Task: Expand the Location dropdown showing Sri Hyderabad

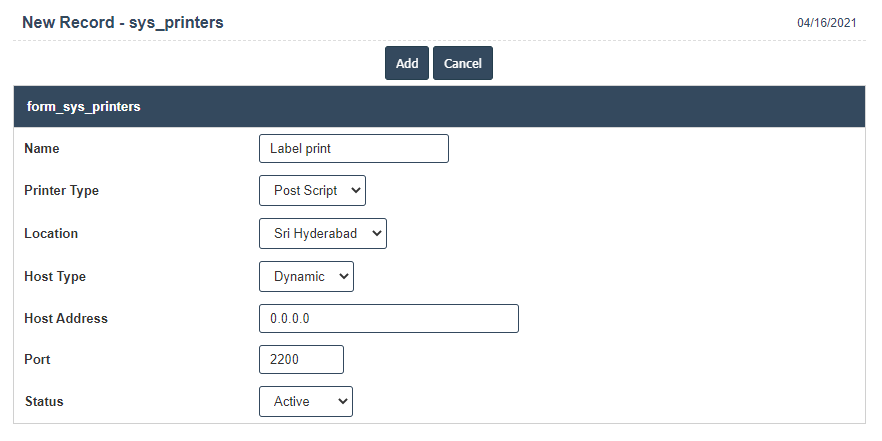Action: [x=322, y=234]
